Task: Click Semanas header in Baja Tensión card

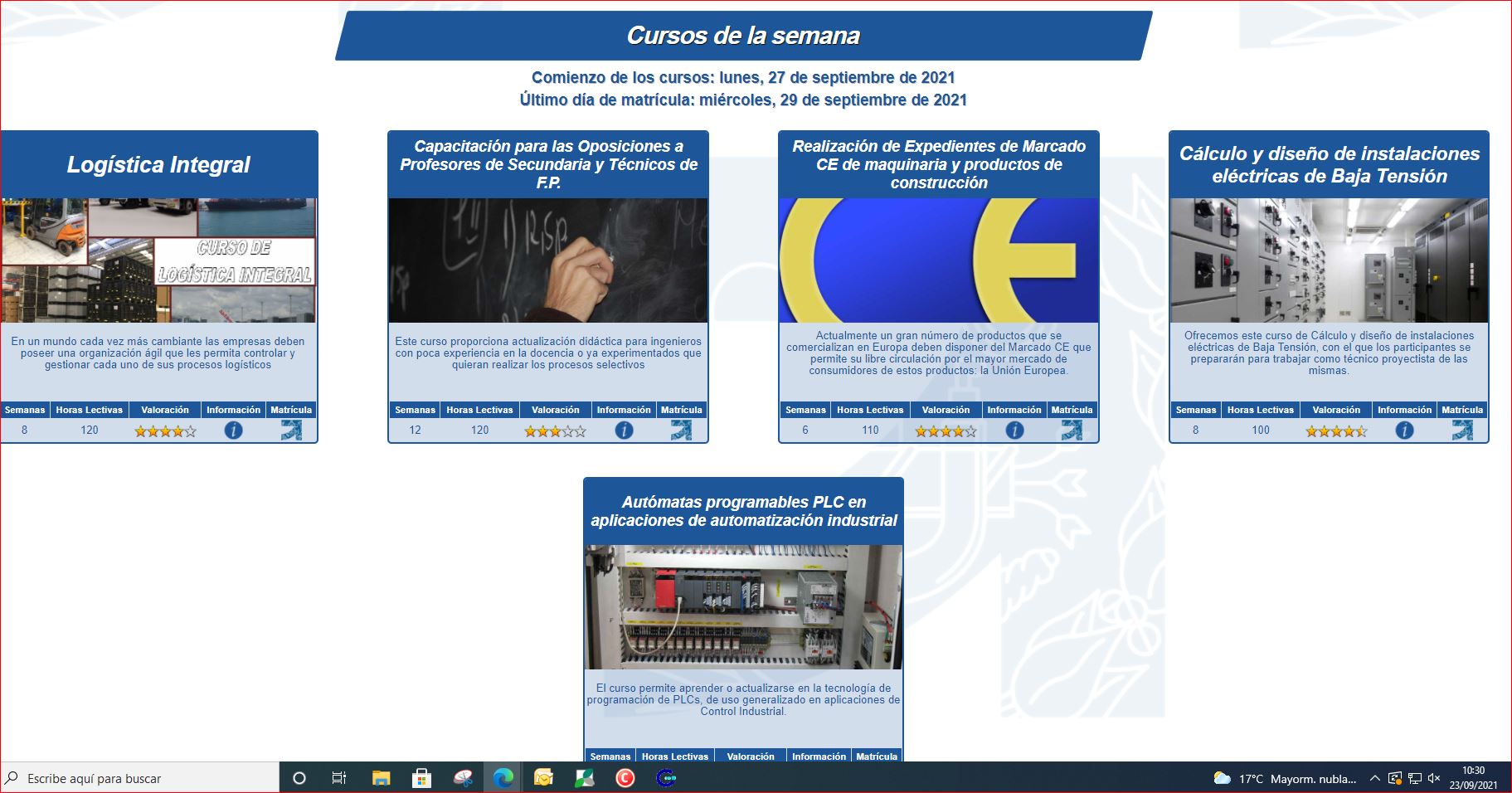Action: (x=1196, y=410)
